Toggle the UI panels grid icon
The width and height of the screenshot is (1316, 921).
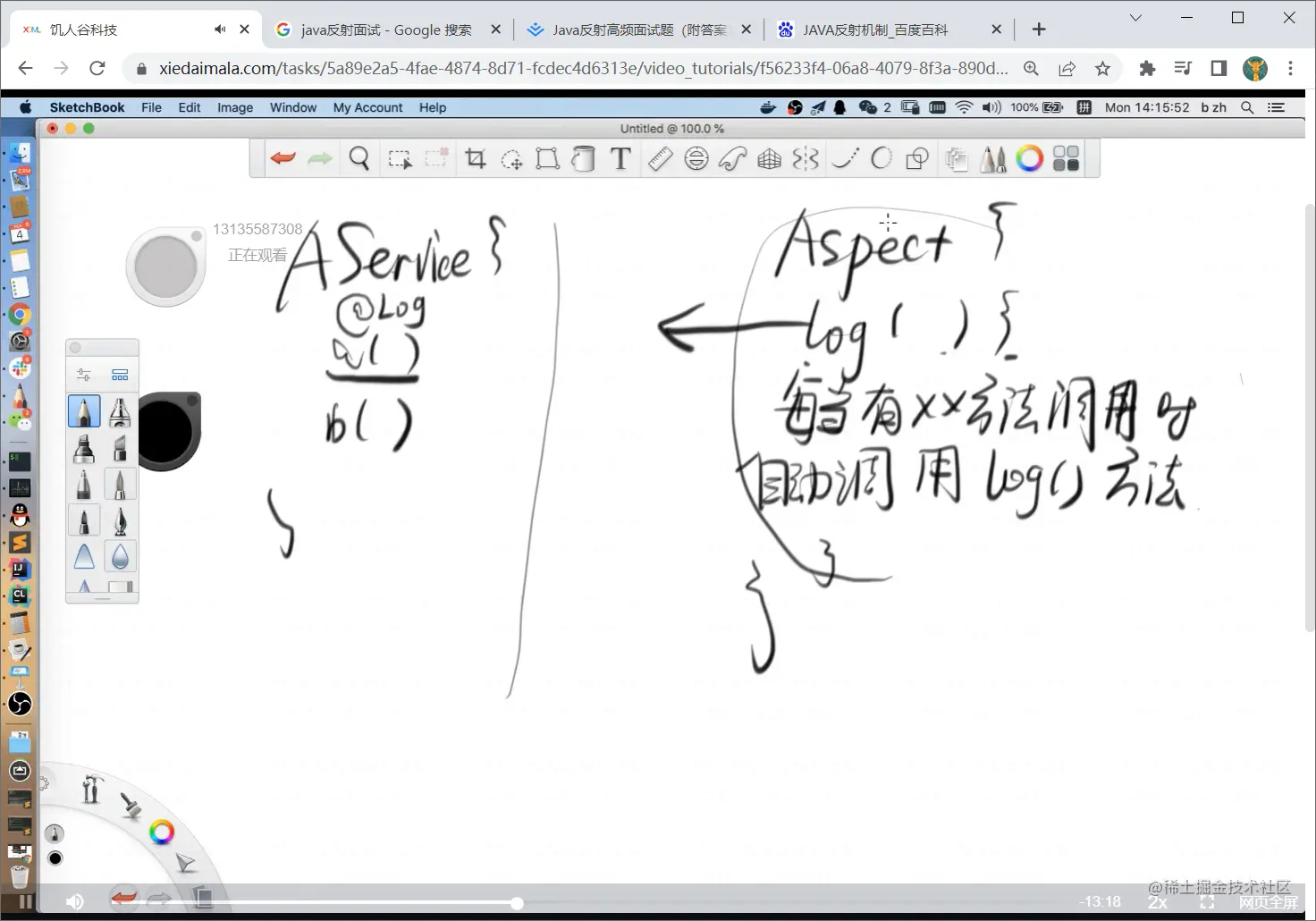[1066, 159]
